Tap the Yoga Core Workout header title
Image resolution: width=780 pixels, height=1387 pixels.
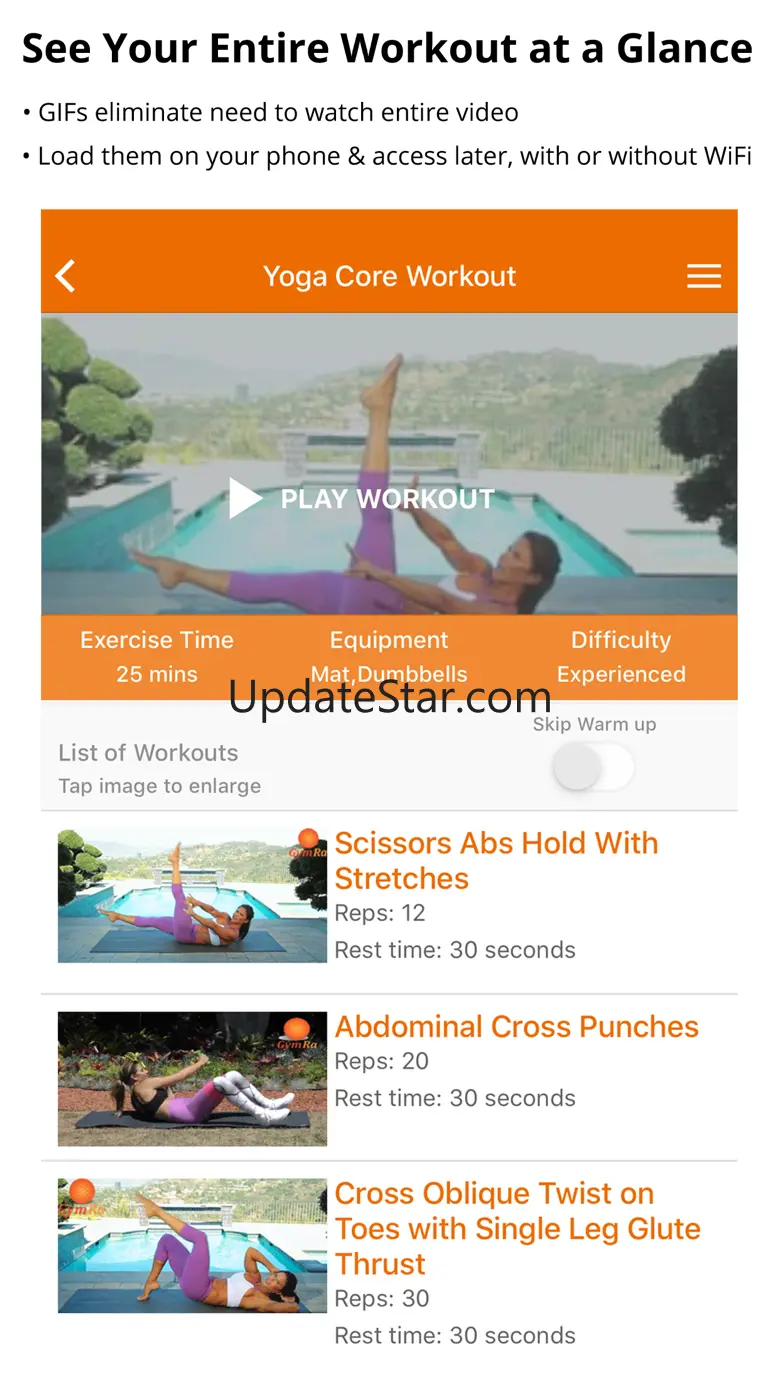389,276
